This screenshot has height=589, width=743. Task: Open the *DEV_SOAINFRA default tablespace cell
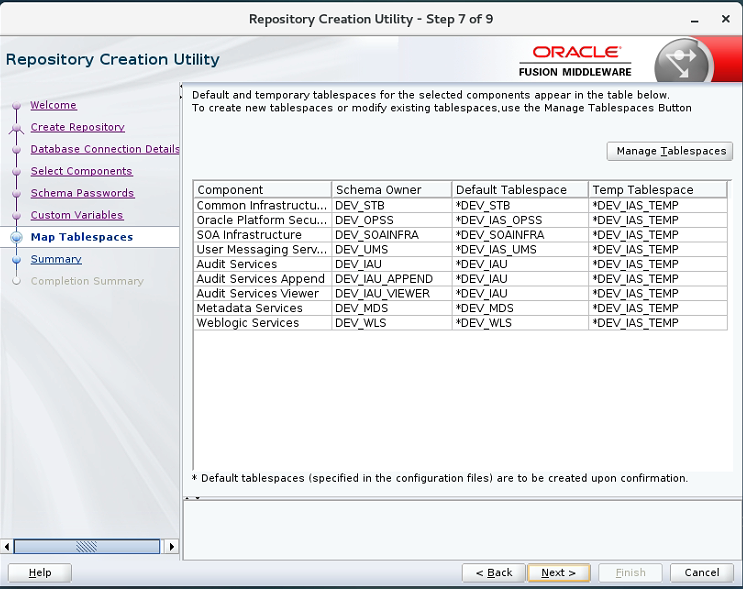pos(520,235)
